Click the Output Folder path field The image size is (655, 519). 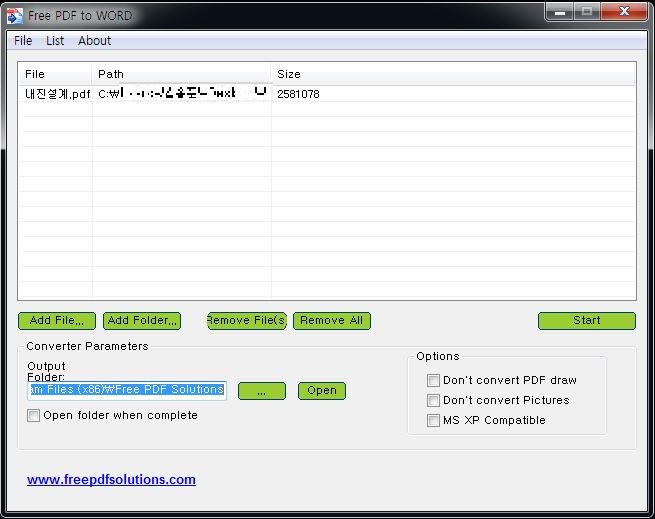pyautogui.click(x=127, y=390)
